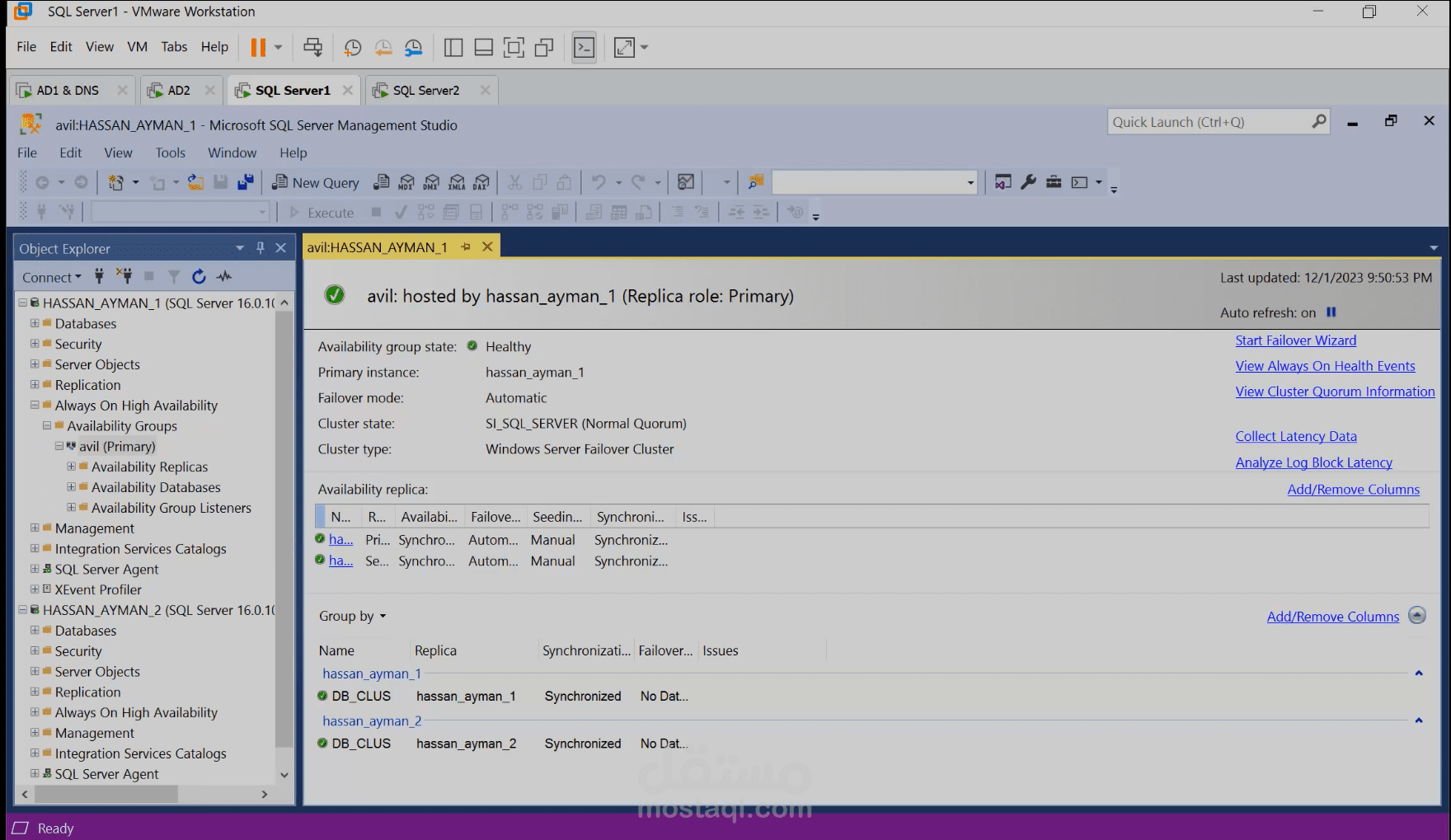Collapse the HASSAN_AYMAN_2 server node
The height and width of the screenshot is (840, 1451).
[22, 610]
